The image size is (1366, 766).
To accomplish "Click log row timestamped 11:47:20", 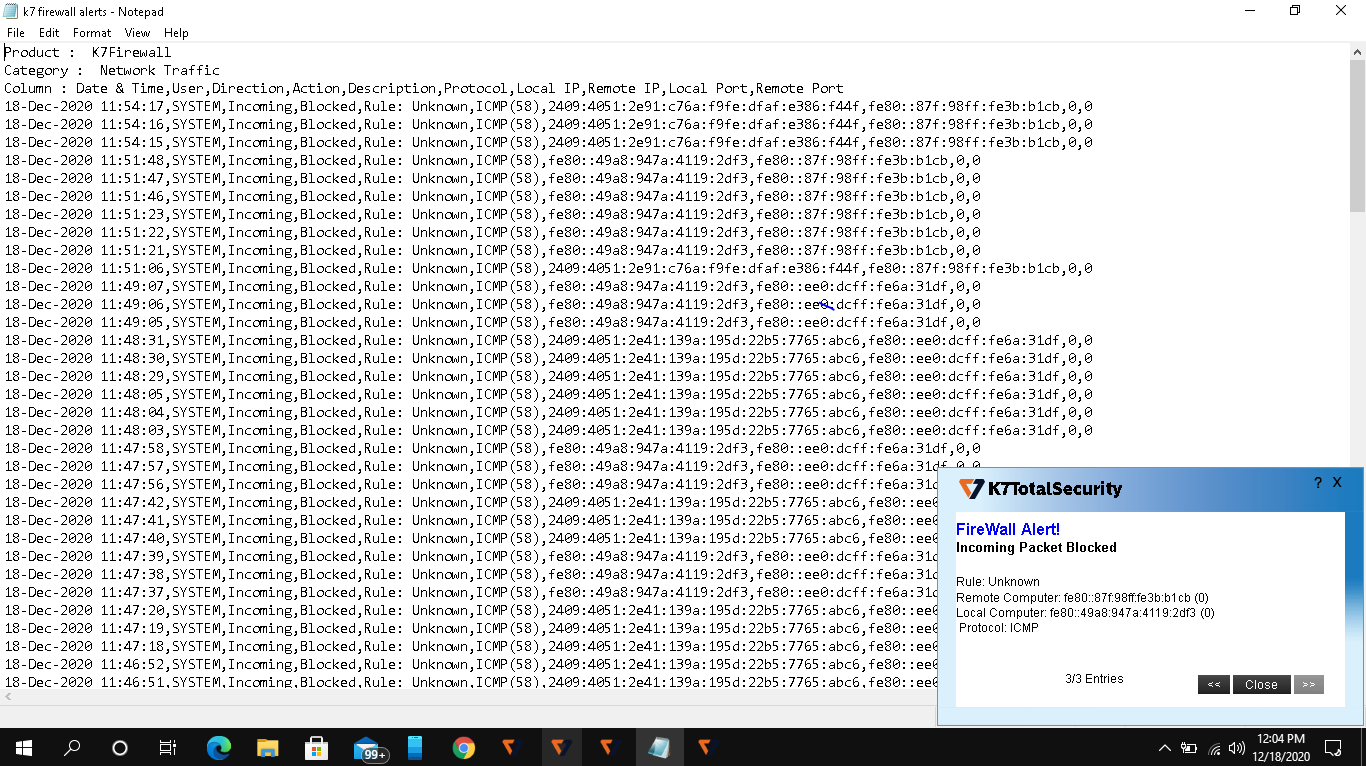I will point(470,610).
